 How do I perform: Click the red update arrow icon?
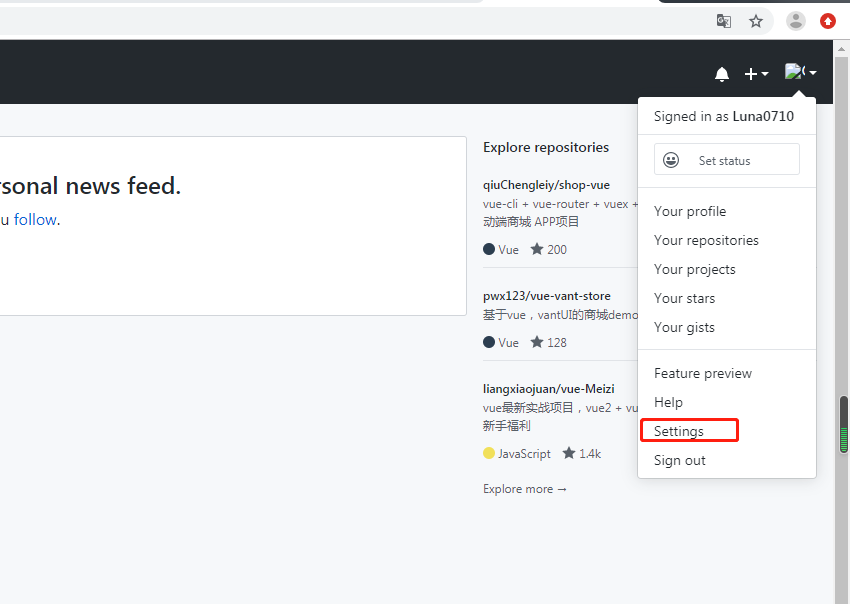828,22
